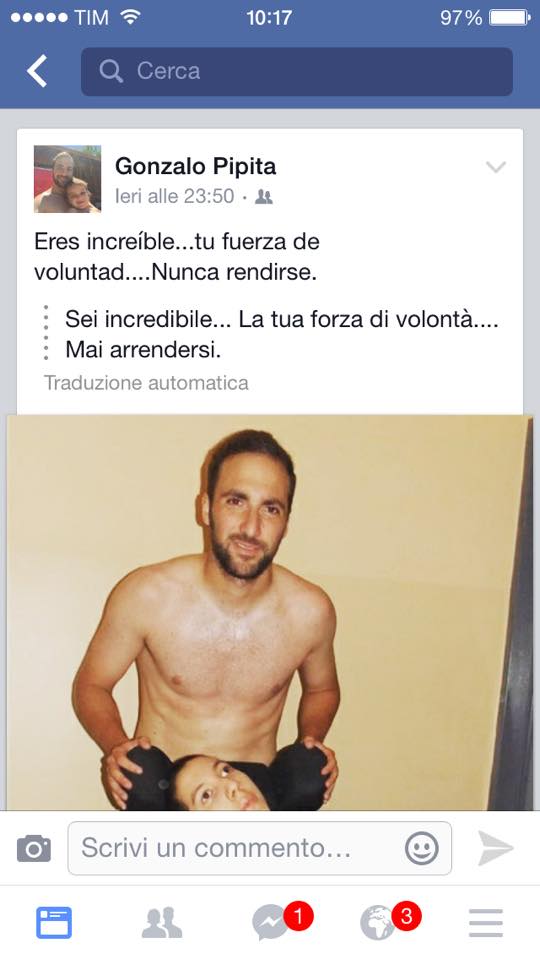Tap the battery indicator in status bar

point(510,18)
